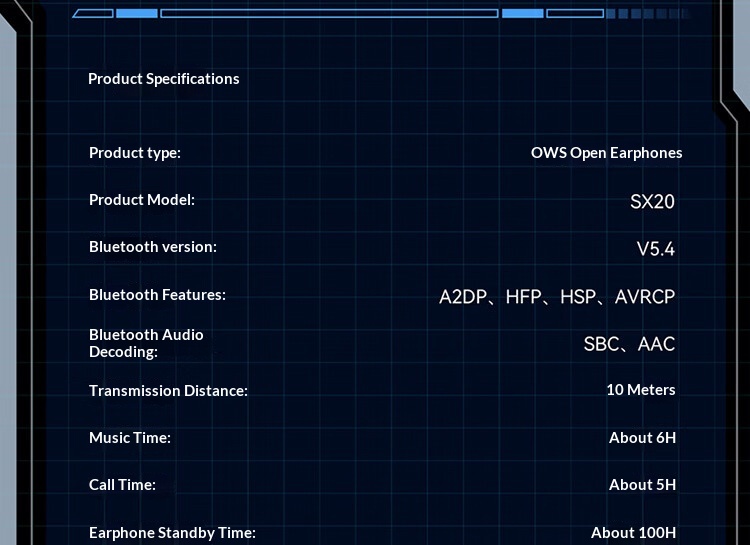Click the 'OWS Open Earphones' value

[607, 153]
